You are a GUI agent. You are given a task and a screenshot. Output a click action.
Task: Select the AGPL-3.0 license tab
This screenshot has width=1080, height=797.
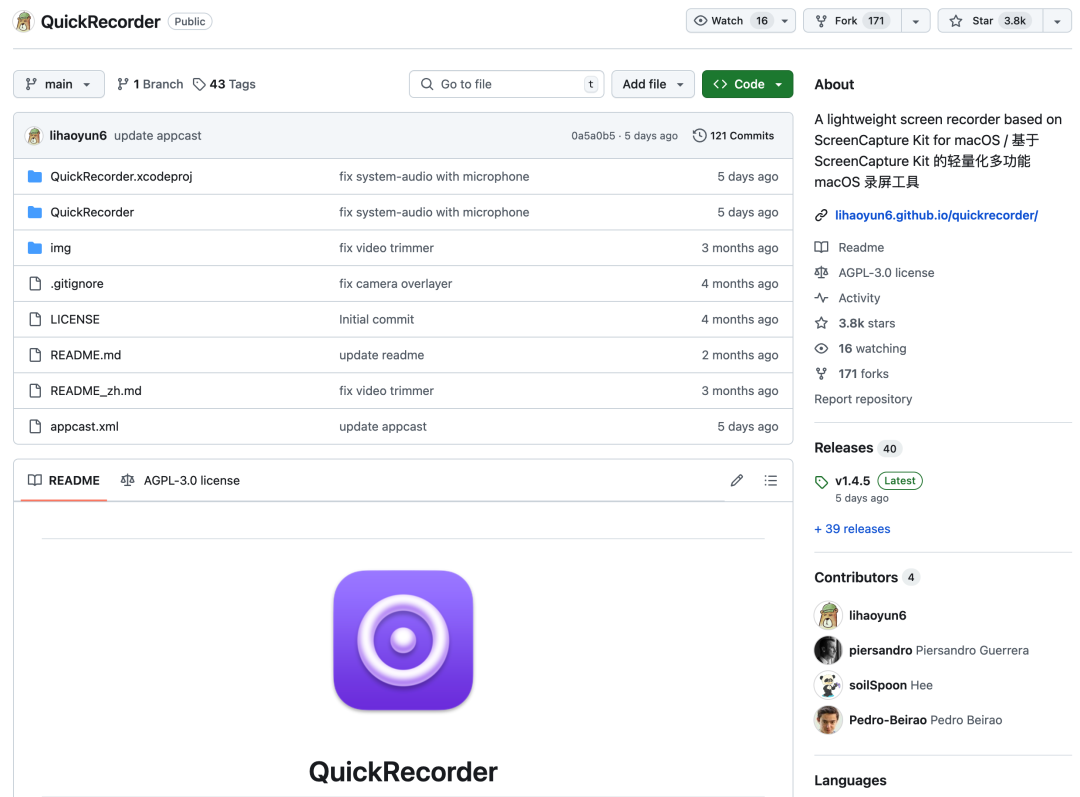pos(180,480)
